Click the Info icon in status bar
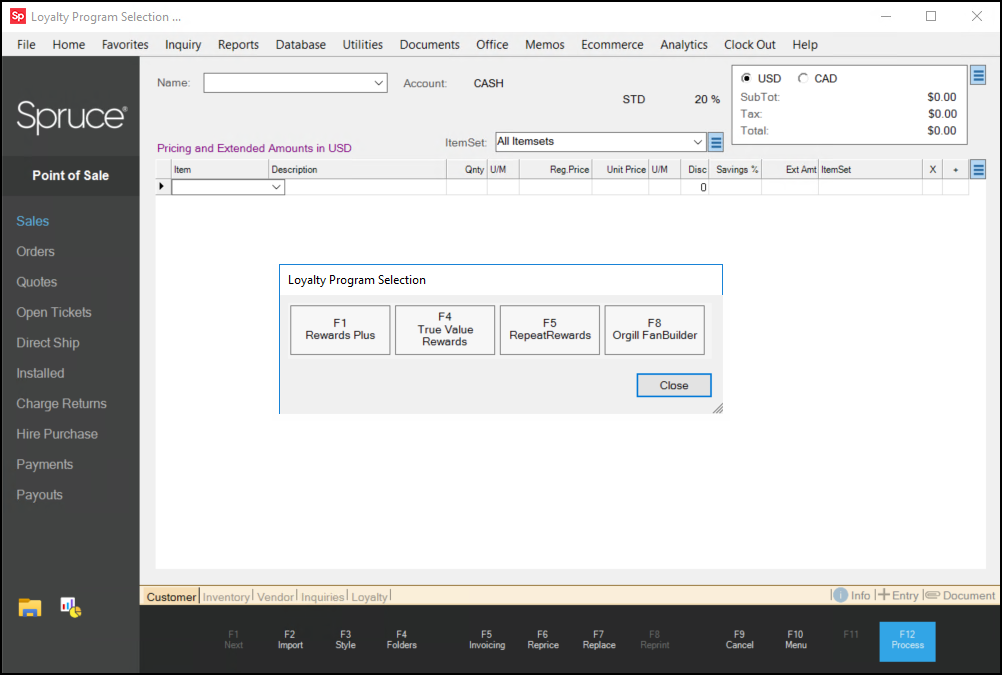 click(840, 595)
